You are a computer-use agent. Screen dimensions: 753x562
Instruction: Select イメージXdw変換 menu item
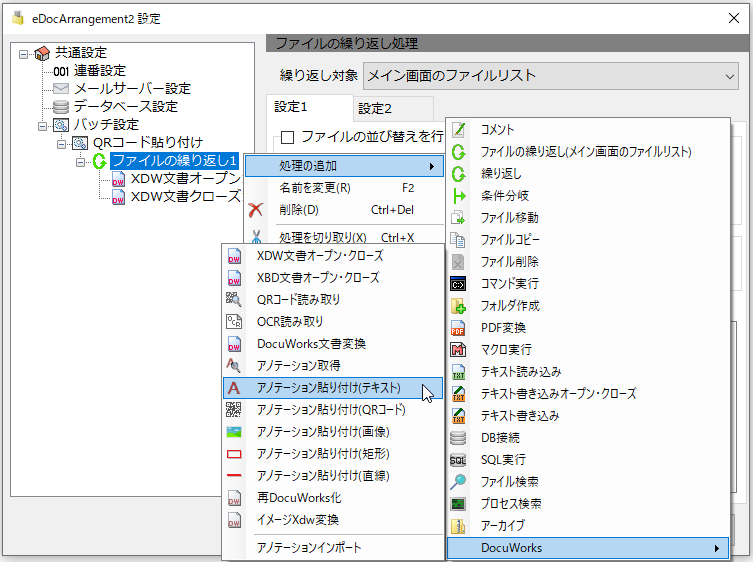coord(333,520)
